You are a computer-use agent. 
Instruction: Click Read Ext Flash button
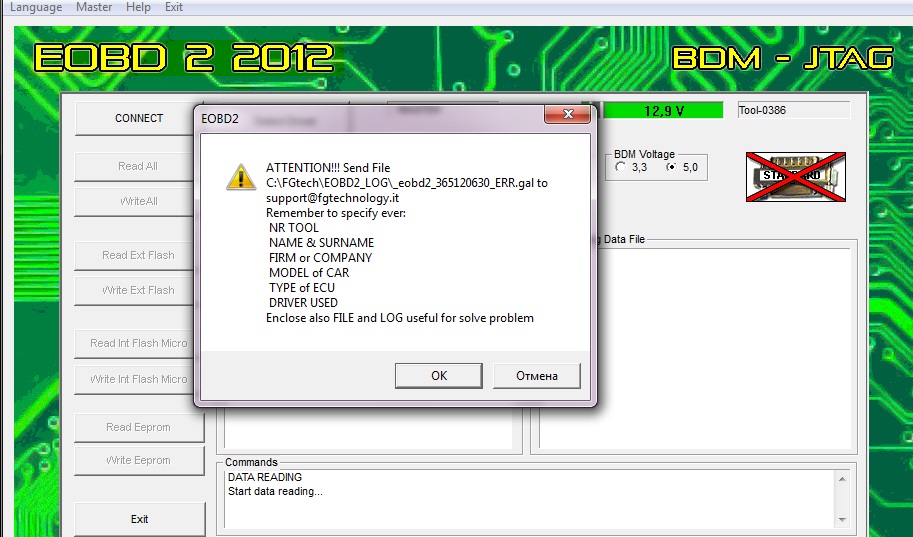[138, 256]
